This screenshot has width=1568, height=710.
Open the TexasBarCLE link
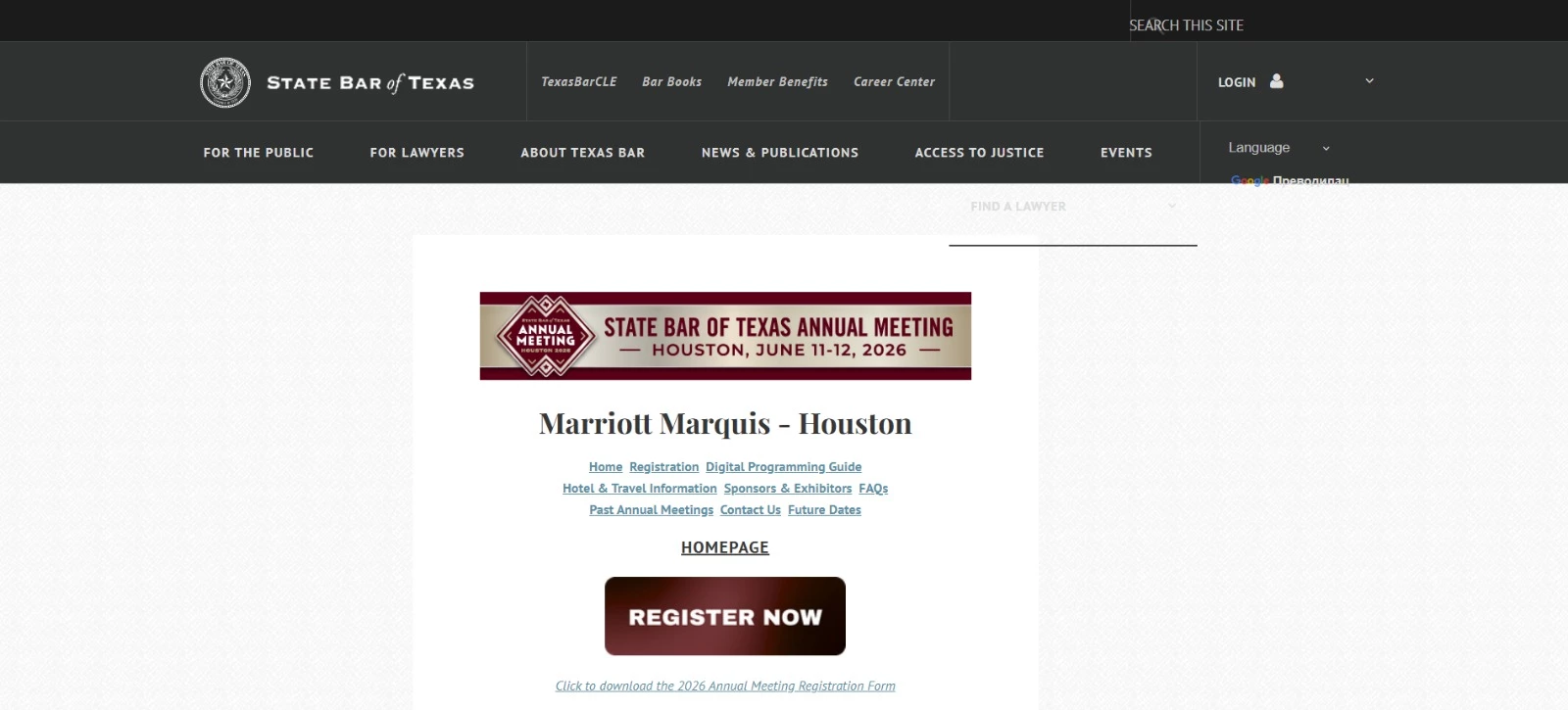pyautogui.click(x=579, y=82)
